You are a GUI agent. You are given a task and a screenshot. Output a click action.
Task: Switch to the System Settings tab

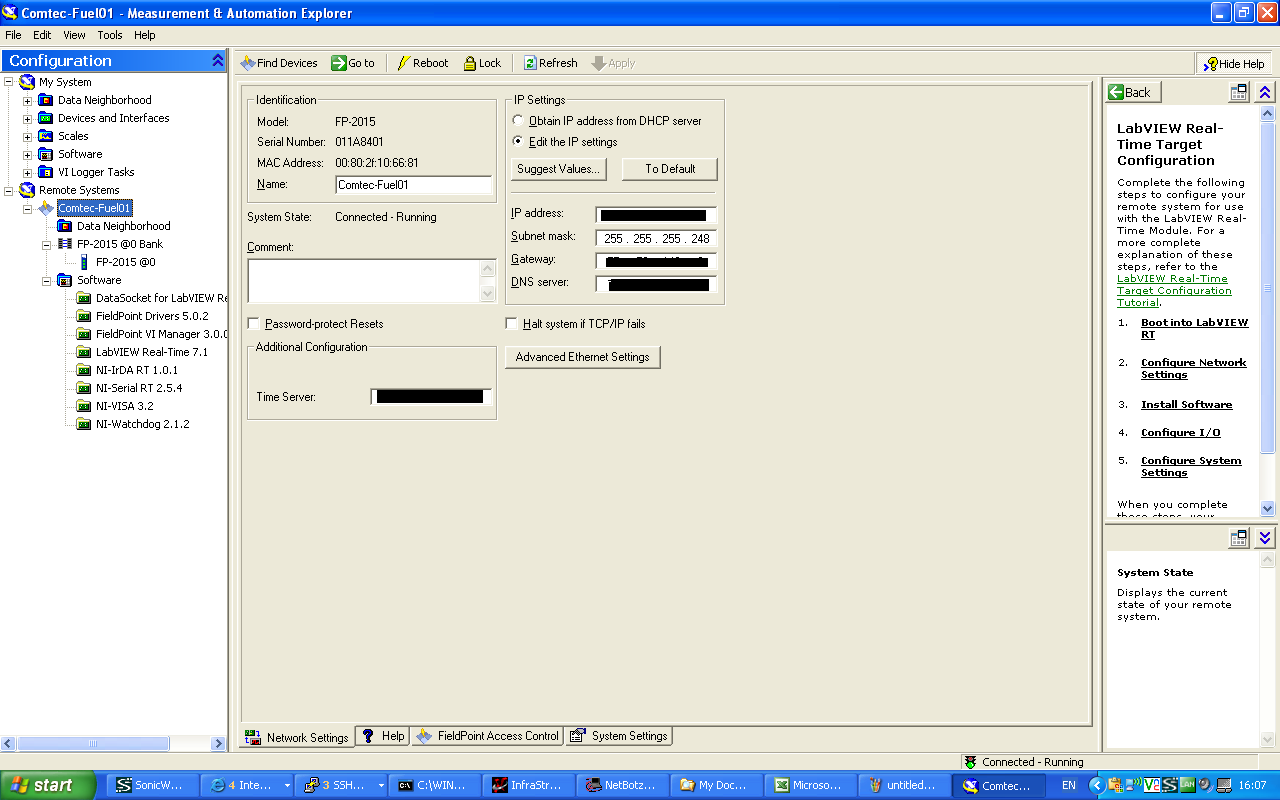[619, 736]
